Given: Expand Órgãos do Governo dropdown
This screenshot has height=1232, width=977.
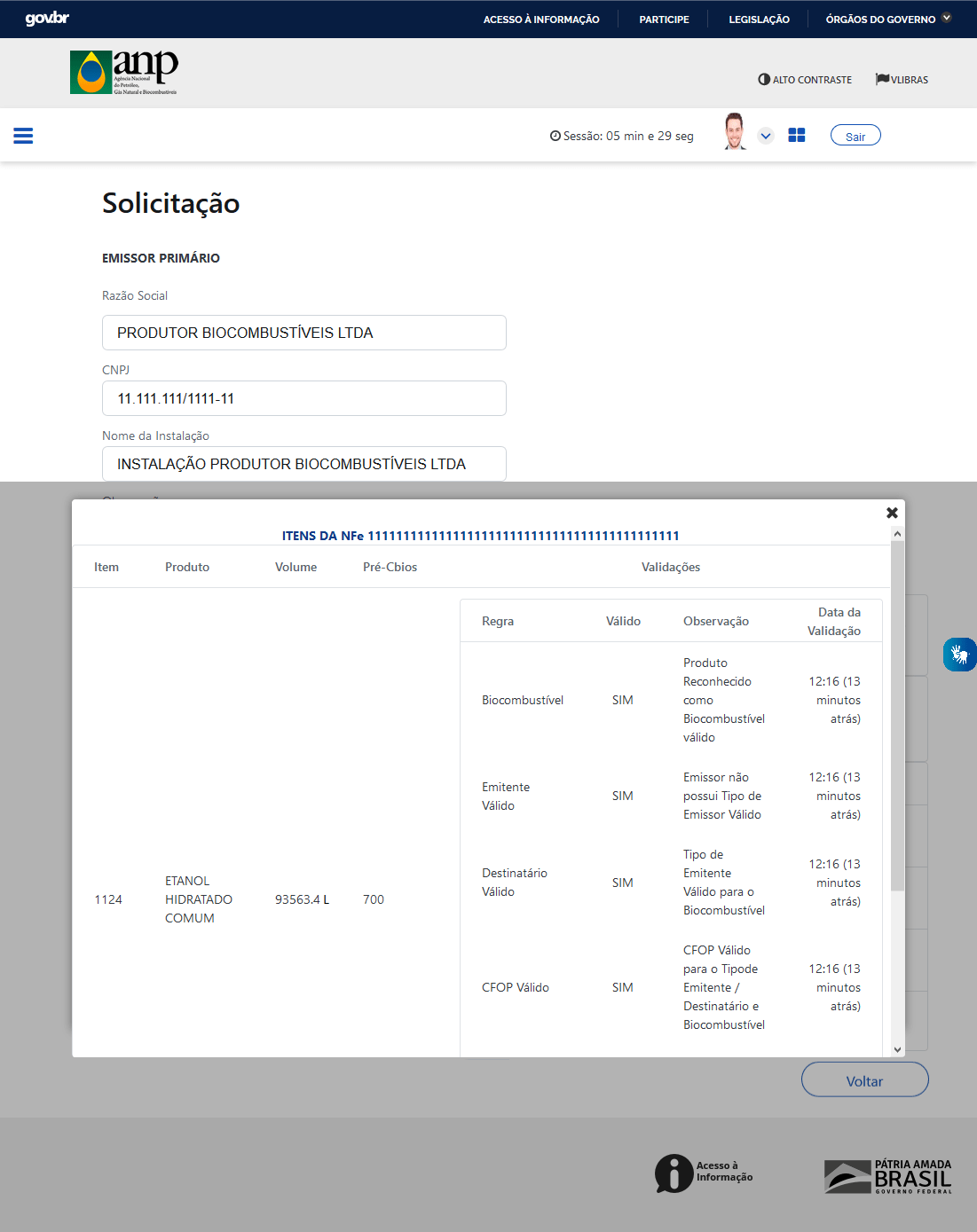Looking at the screenshot, I should pyautogui.click(x=888, y=19).
